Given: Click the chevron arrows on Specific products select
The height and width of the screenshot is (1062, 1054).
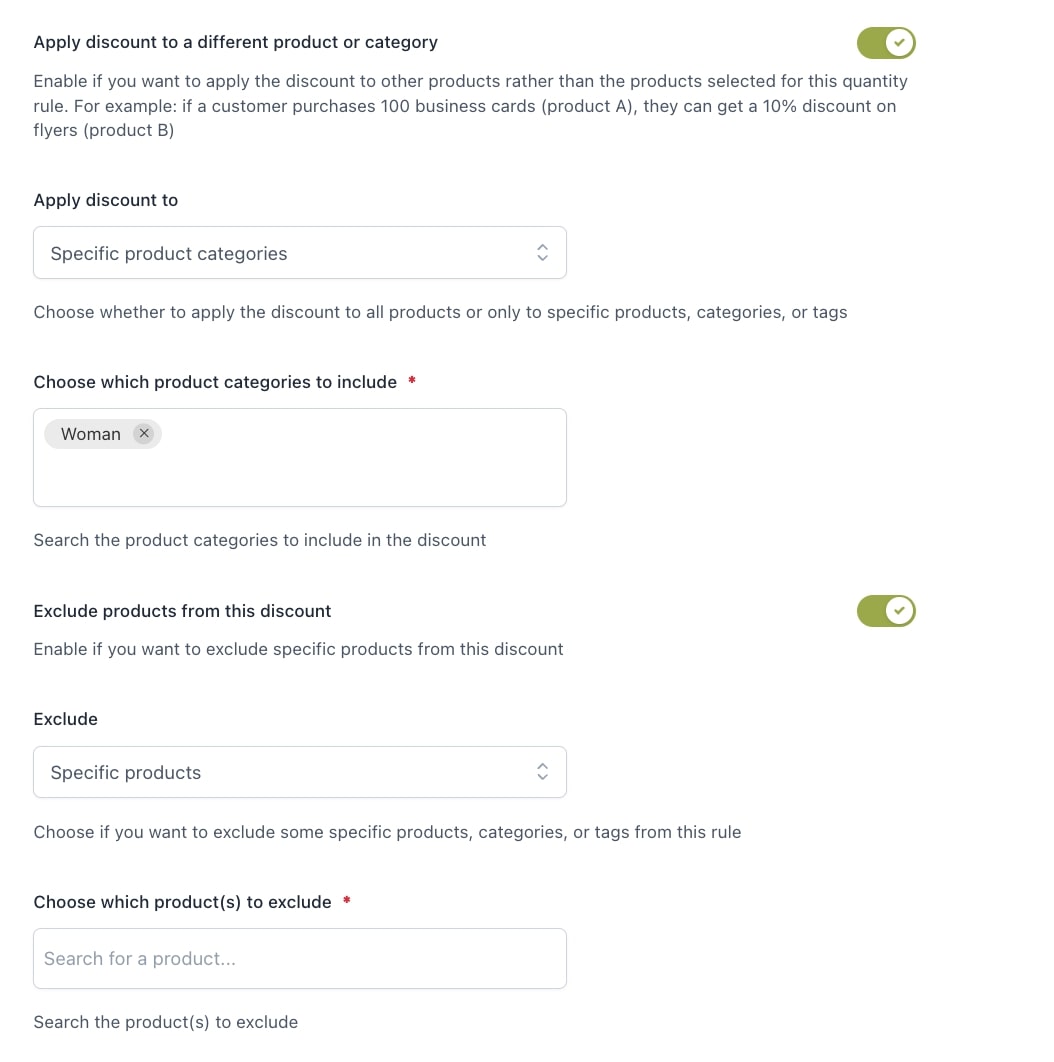Looking at the screenshot, I should pyautogui.click(x=542, y=771).
